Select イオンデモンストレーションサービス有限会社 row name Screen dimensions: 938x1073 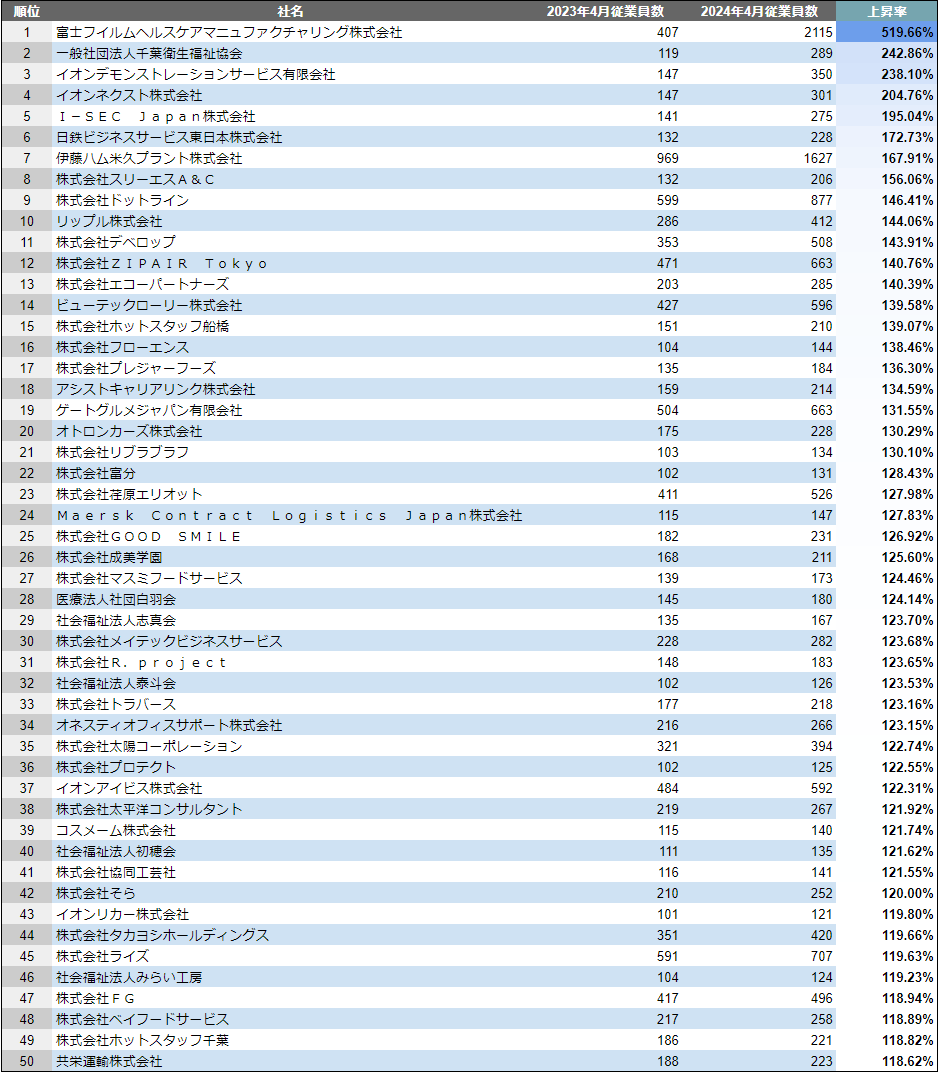[196, 74]
